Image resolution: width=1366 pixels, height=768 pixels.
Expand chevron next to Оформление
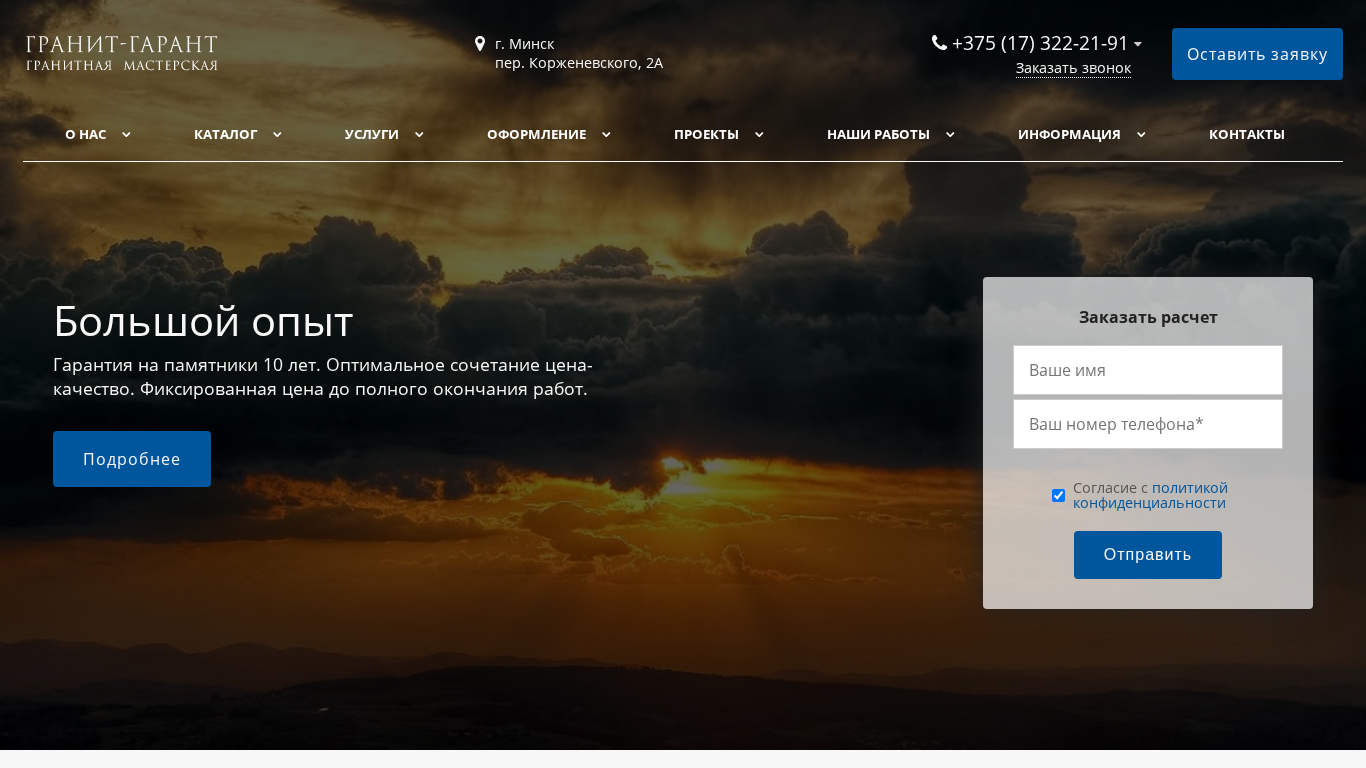(x=606, y=135)
